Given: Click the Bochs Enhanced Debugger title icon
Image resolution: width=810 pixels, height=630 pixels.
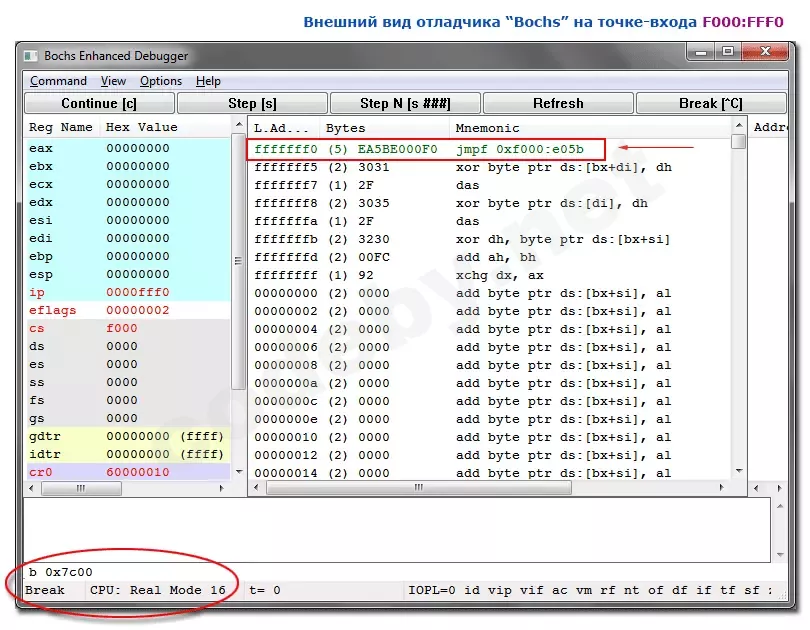Looking at the screenshot, I should [x=30, y=56].
